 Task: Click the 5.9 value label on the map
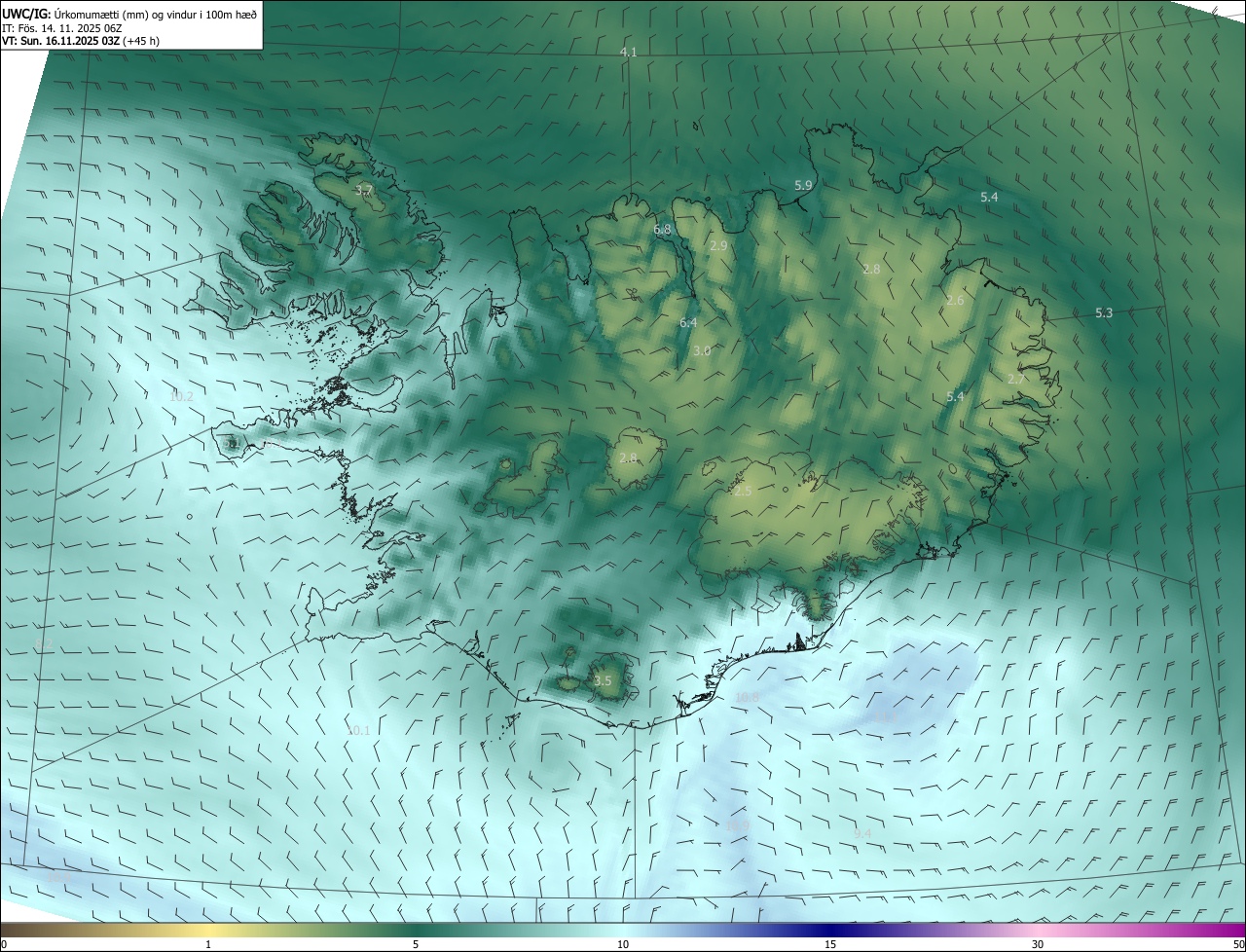(x=803, y=184)
